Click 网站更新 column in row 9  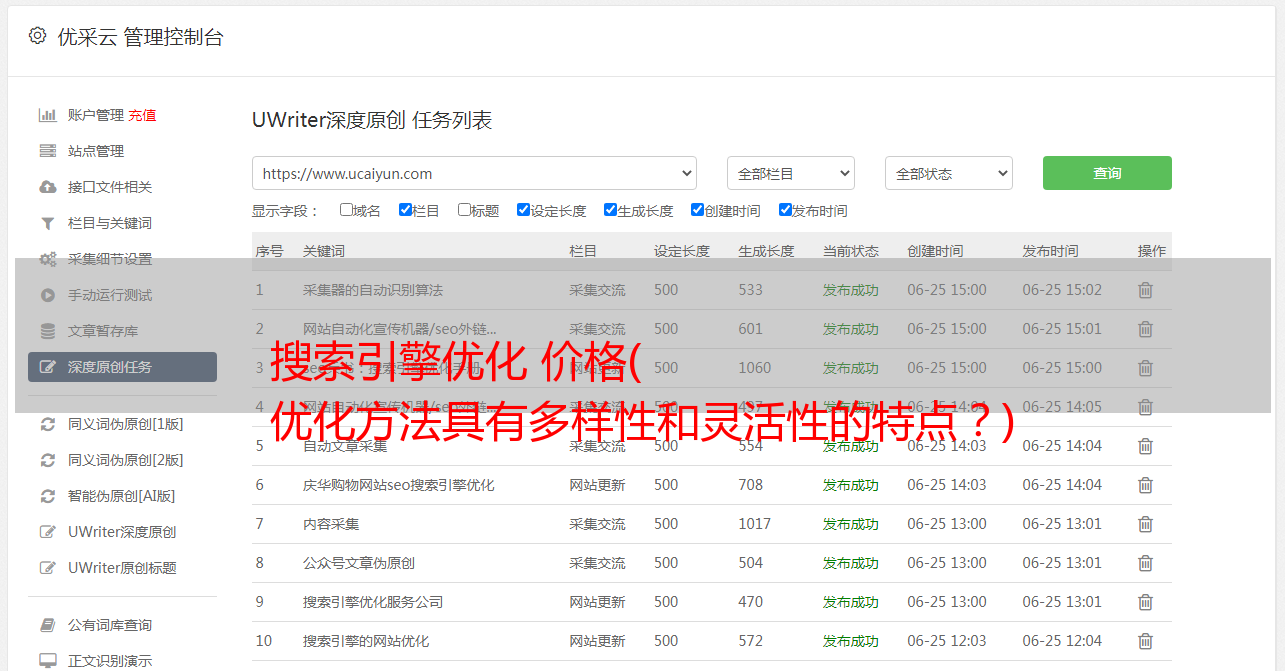pyautogui.click(x=597, y=602)
